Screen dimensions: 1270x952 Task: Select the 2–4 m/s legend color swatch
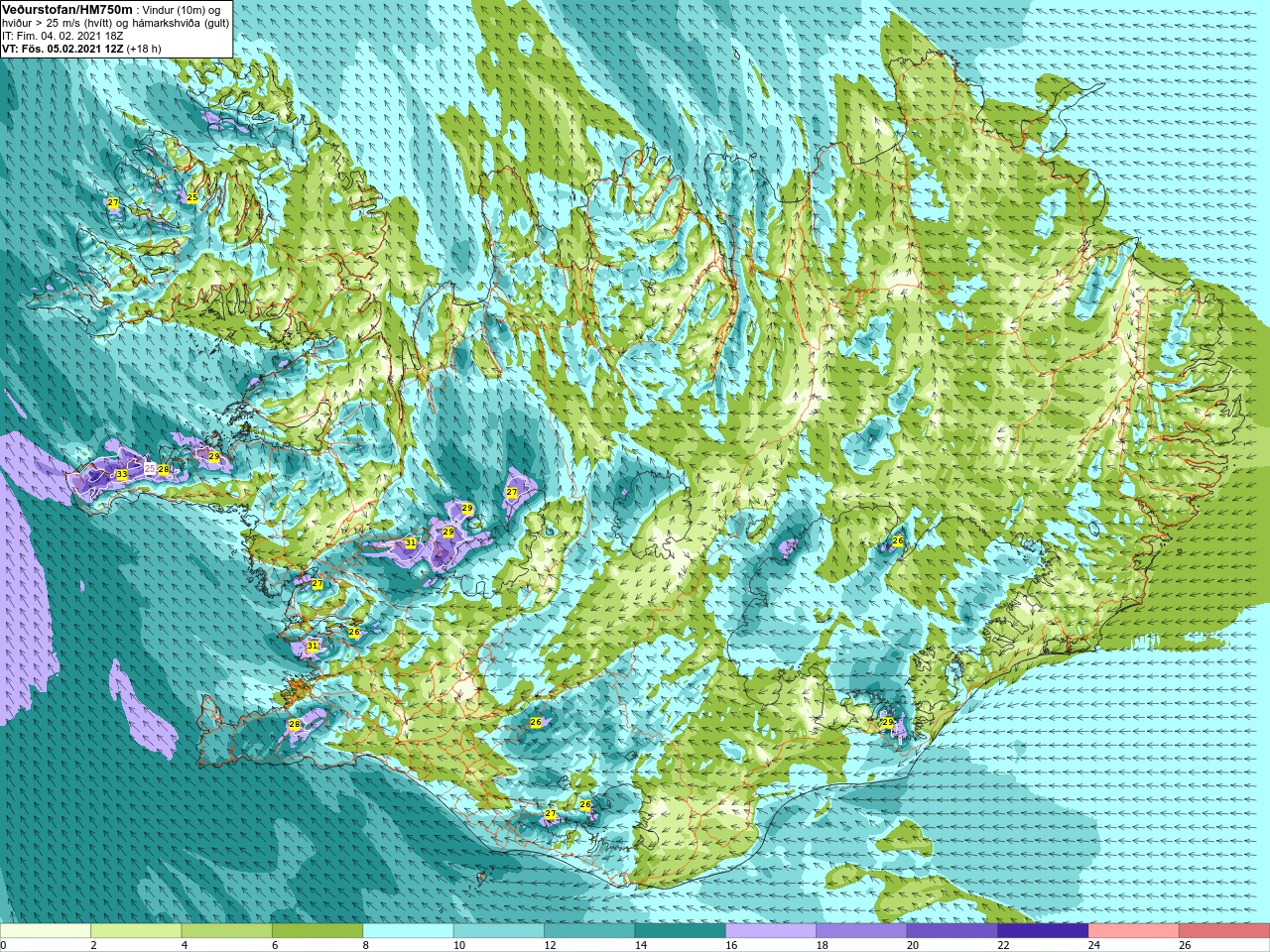tap(136, 931)
